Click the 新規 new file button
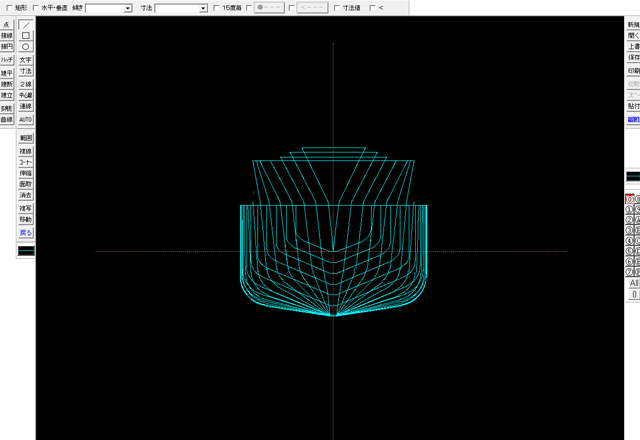The image size is (640, 440). (633, 24)
